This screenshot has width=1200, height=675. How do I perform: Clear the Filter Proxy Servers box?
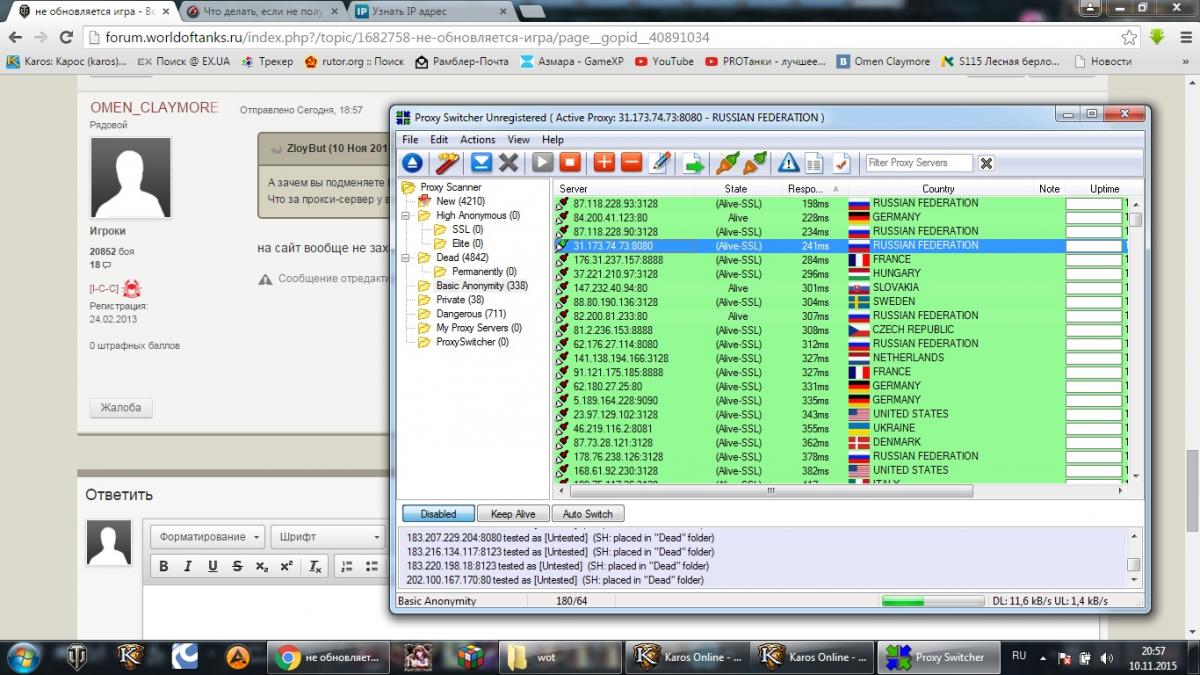tap(986, 163)
